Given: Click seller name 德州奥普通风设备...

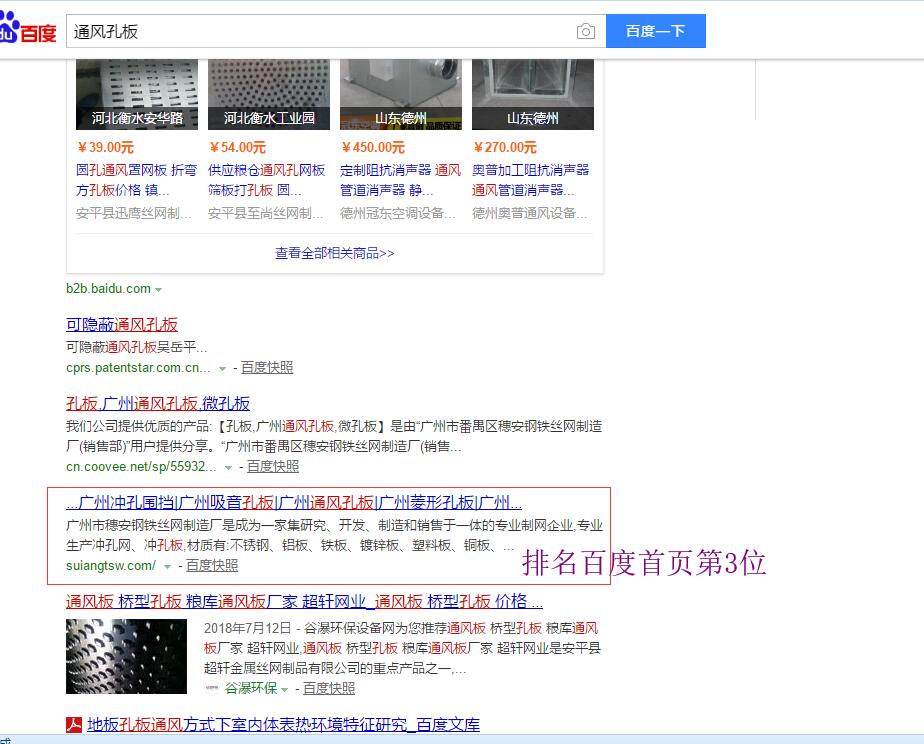Looking at the screenshot, I should (530, 213).
